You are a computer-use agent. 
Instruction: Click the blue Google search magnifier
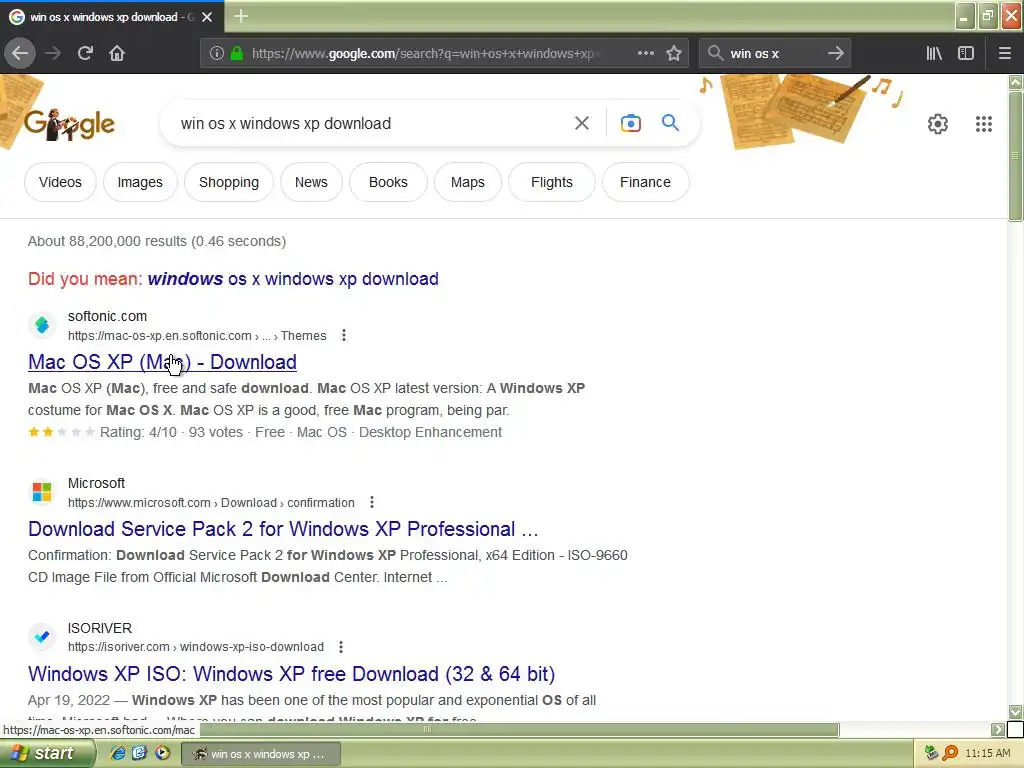pyautogui.click(x=670, y=122)
